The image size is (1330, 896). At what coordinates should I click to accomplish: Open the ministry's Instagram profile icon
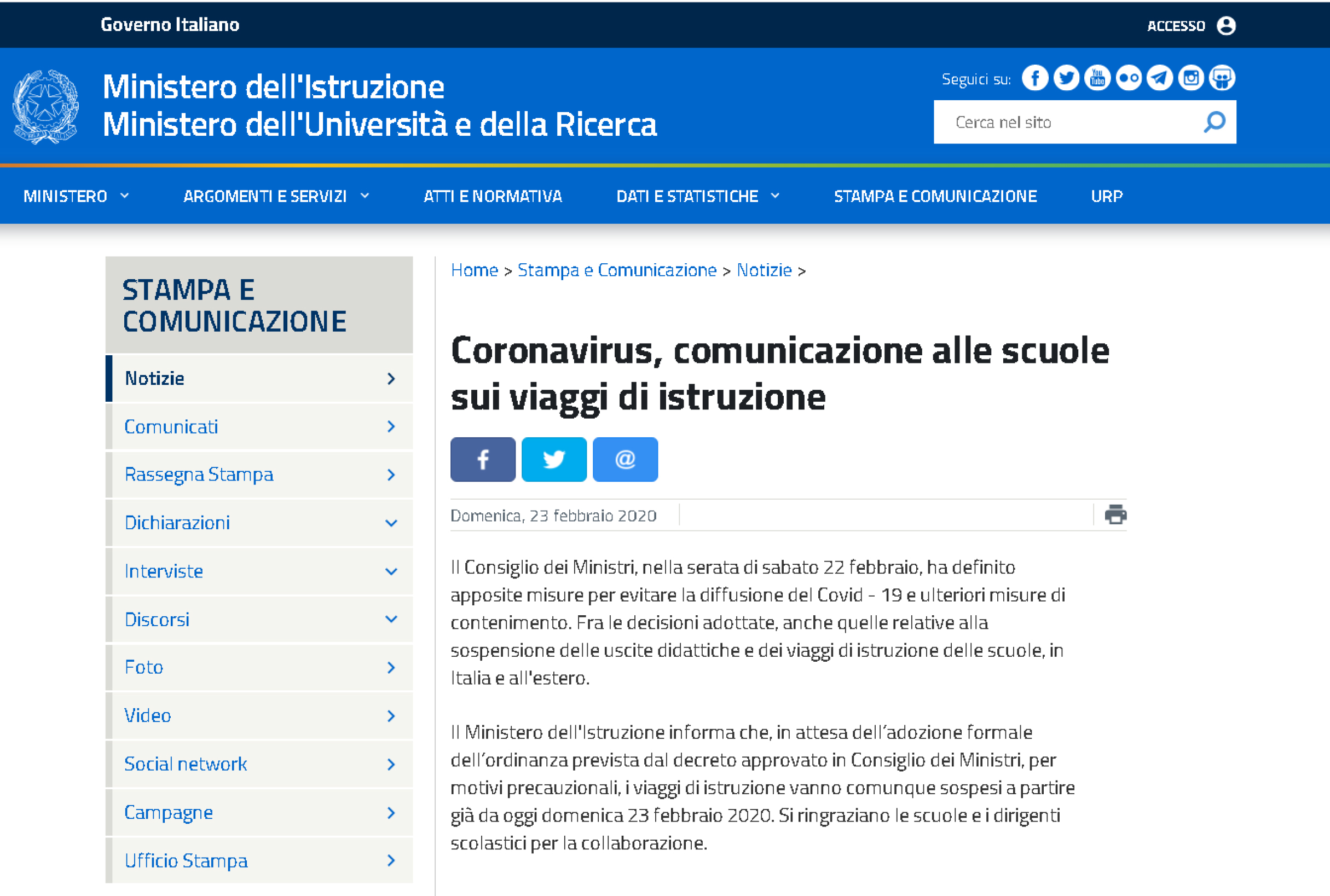click(1190, 78)
